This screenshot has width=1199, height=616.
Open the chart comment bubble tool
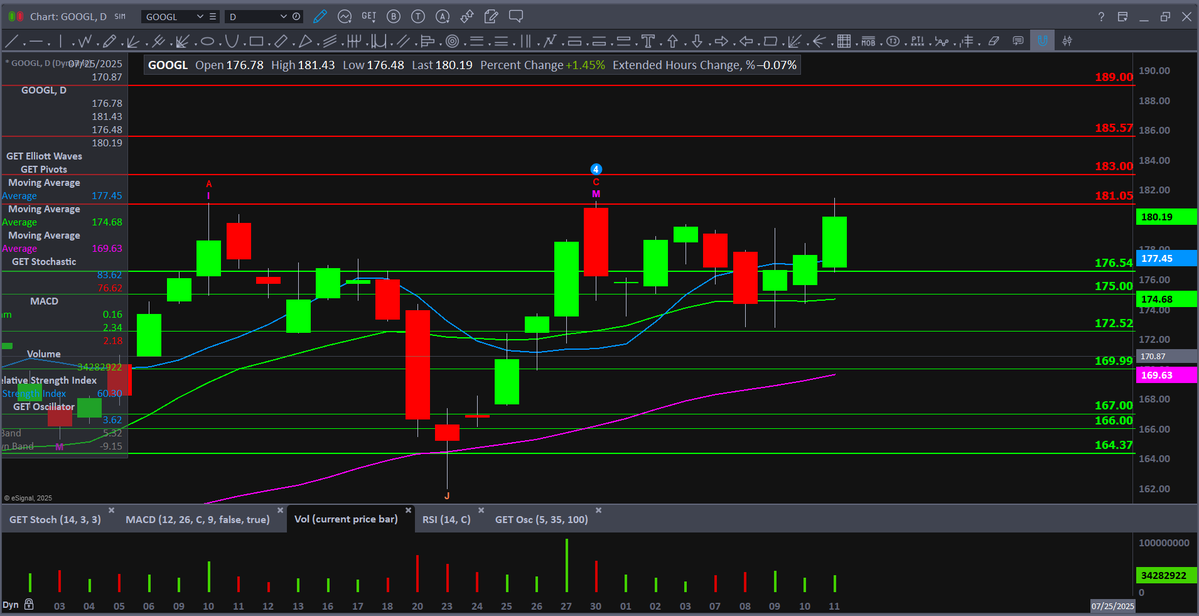point(1018,41)
